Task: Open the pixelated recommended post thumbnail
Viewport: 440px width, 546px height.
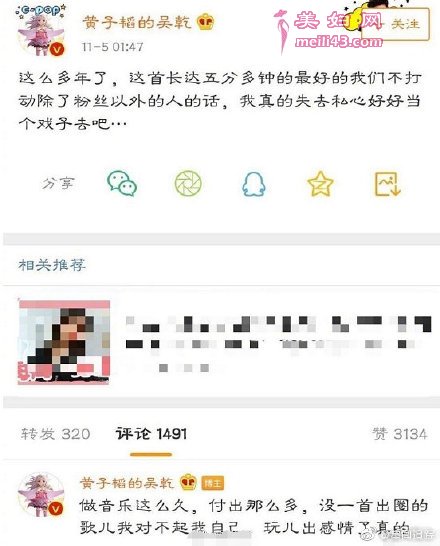Action: pyautogui.click(x=64, y=342)
